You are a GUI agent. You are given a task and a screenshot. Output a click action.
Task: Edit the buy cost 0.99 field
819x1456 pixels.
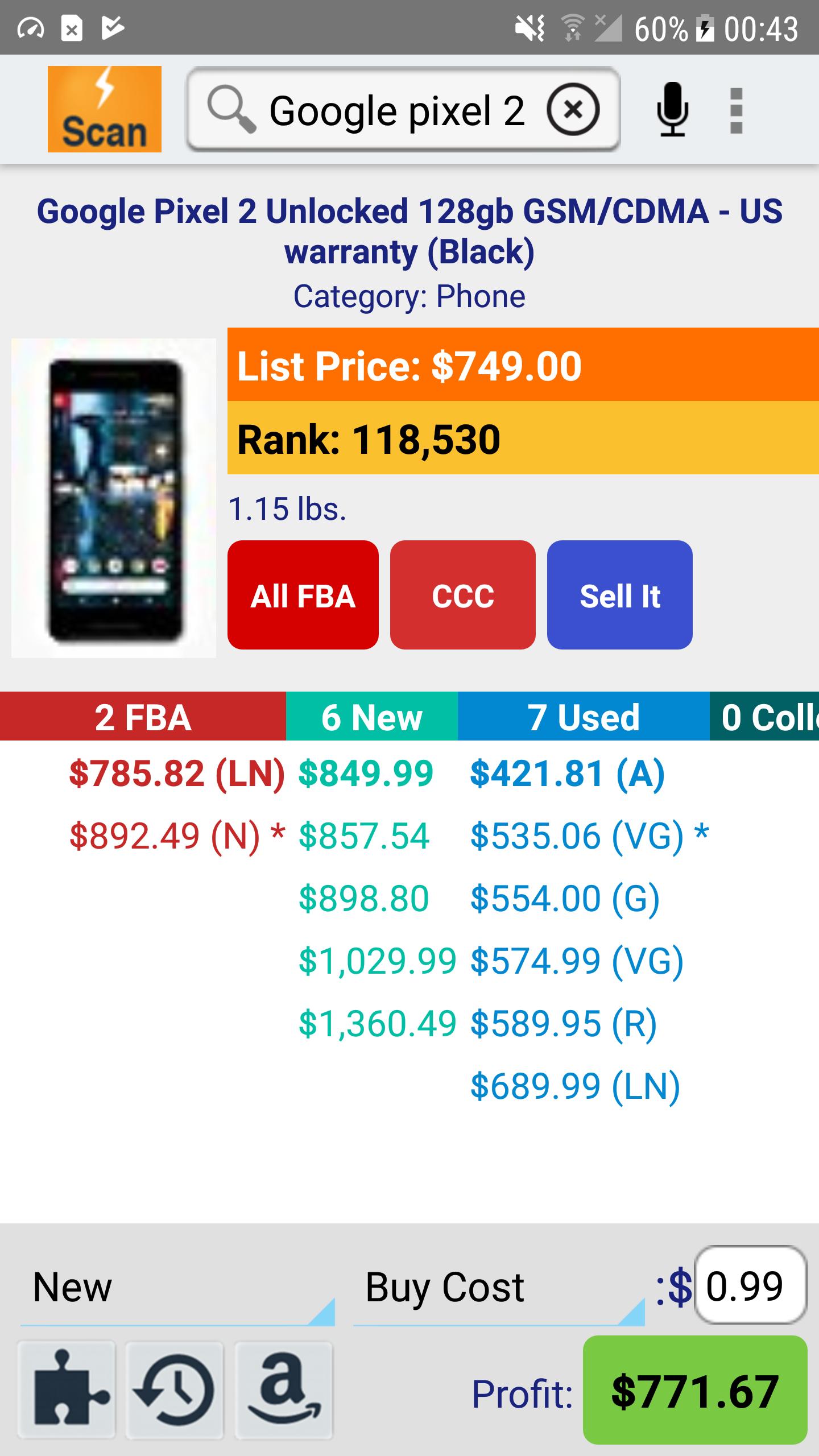tap(751, 1285)
